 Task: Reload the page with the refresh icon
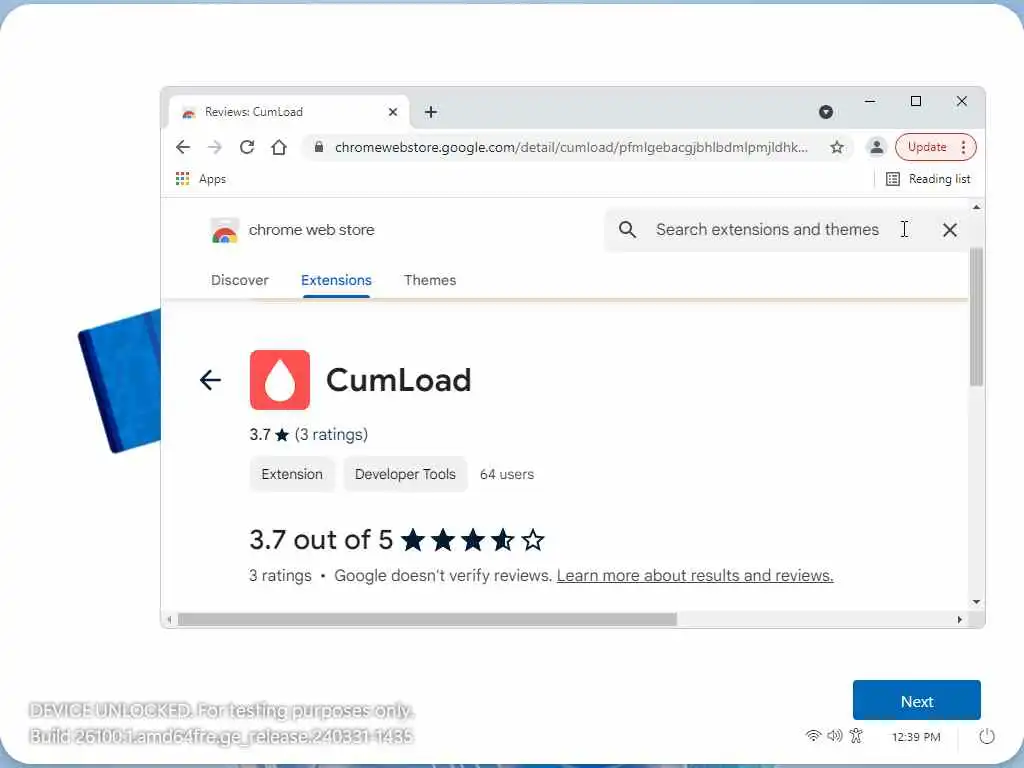247,147
